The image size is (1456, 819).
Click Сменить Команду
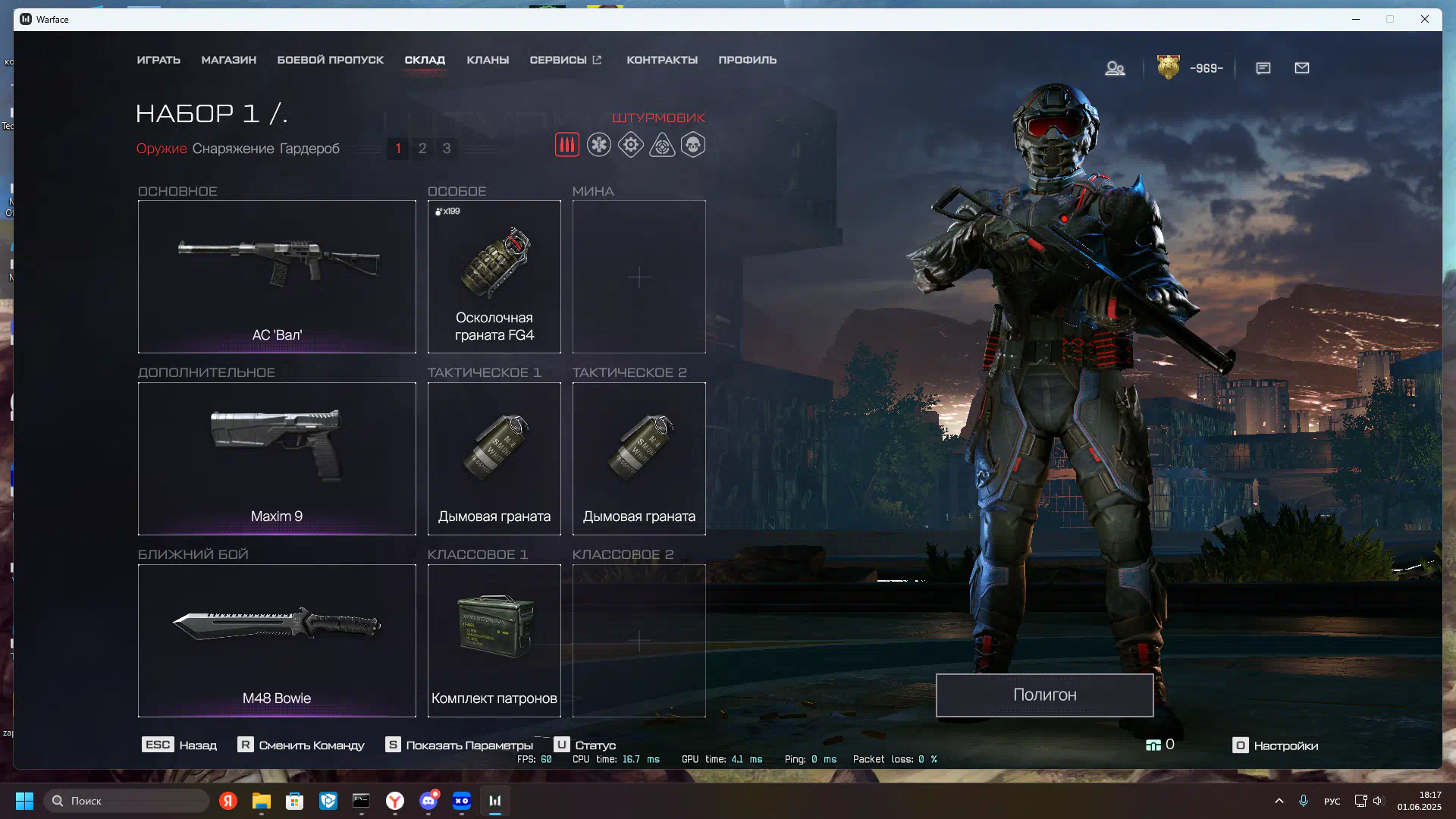click(301, 745)
